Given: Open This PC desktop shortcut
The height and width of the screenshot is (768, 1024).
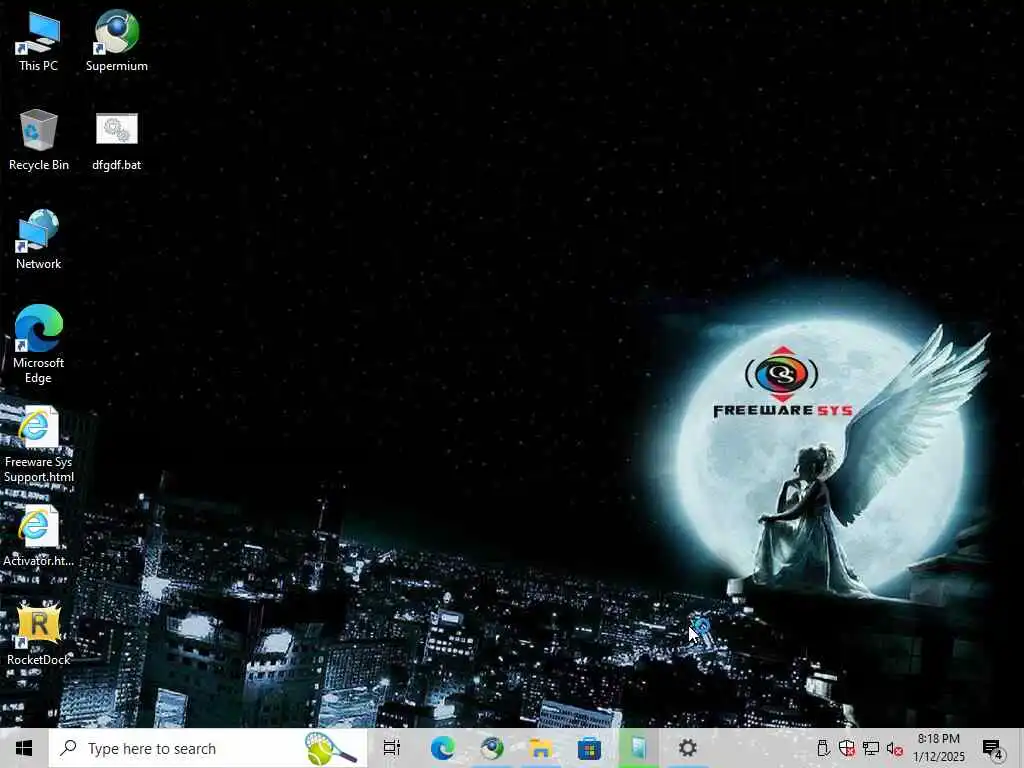Looking at the screenshot, I should (38, 39).
